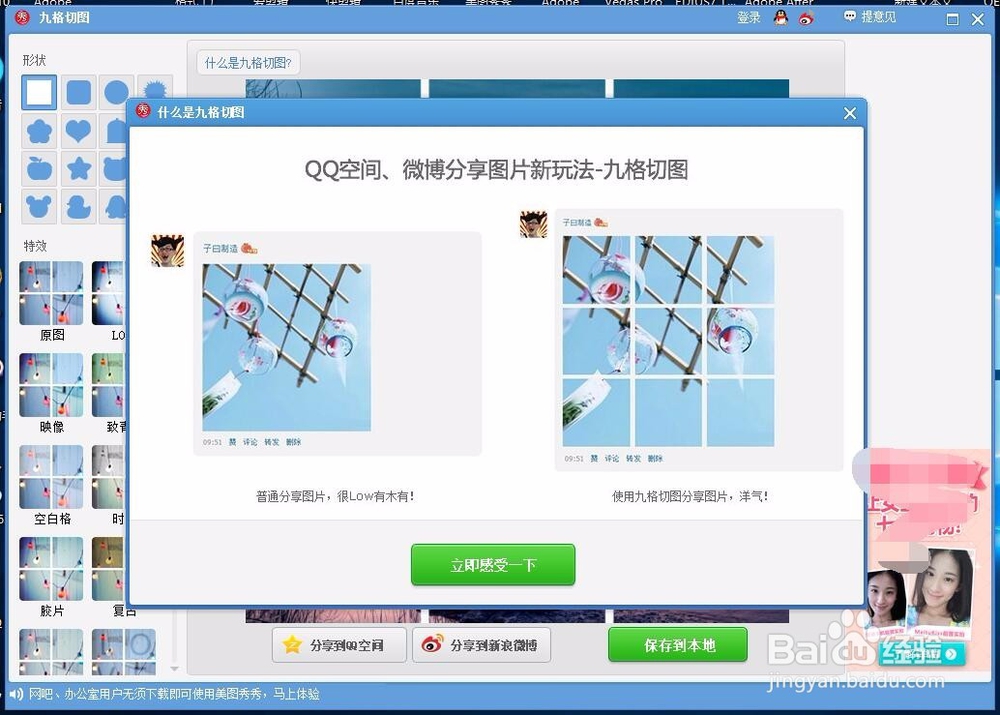Select the apple shape option

coord(39,166)
